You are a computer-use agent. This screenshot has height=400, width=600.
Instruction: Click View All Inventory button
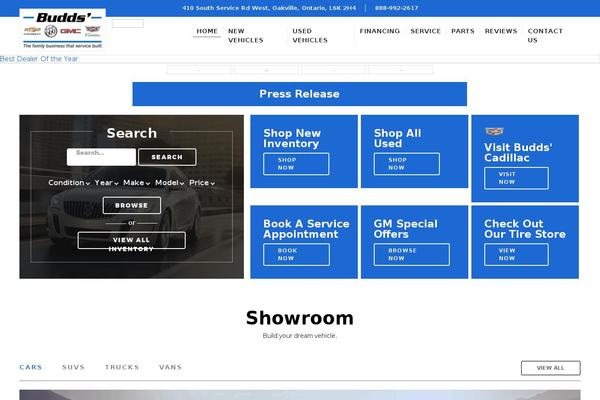point(132,240)
